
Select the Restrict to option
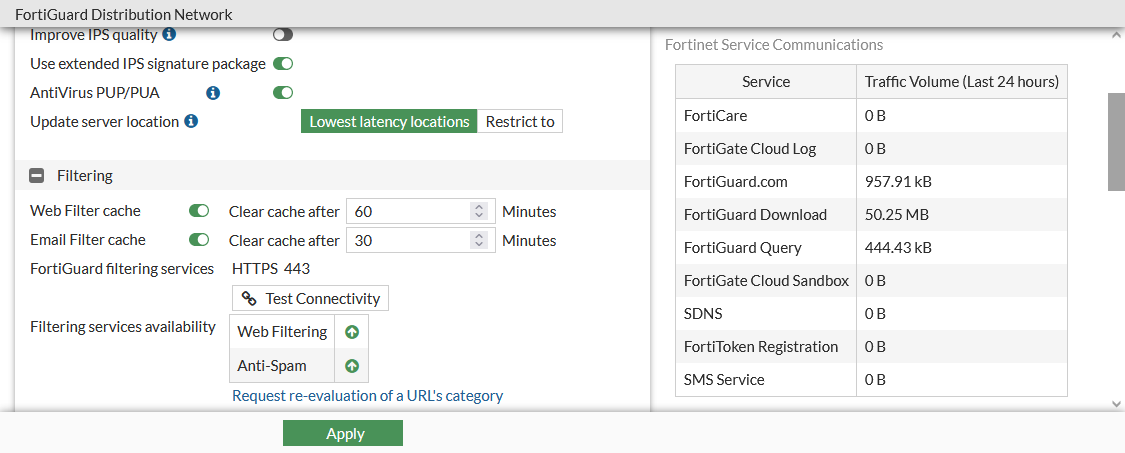coord(520,122)
